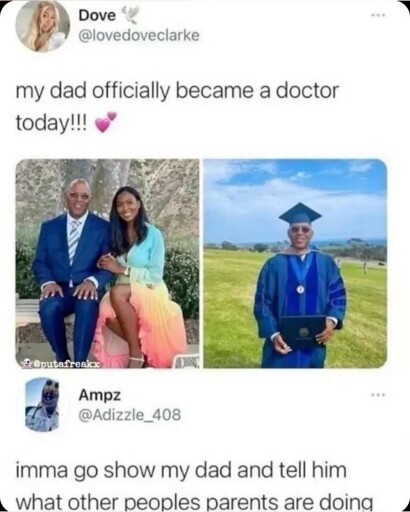Open more options menu on Dove's tweet
Screen dimensions: 410x512
(x=379, y=15)
